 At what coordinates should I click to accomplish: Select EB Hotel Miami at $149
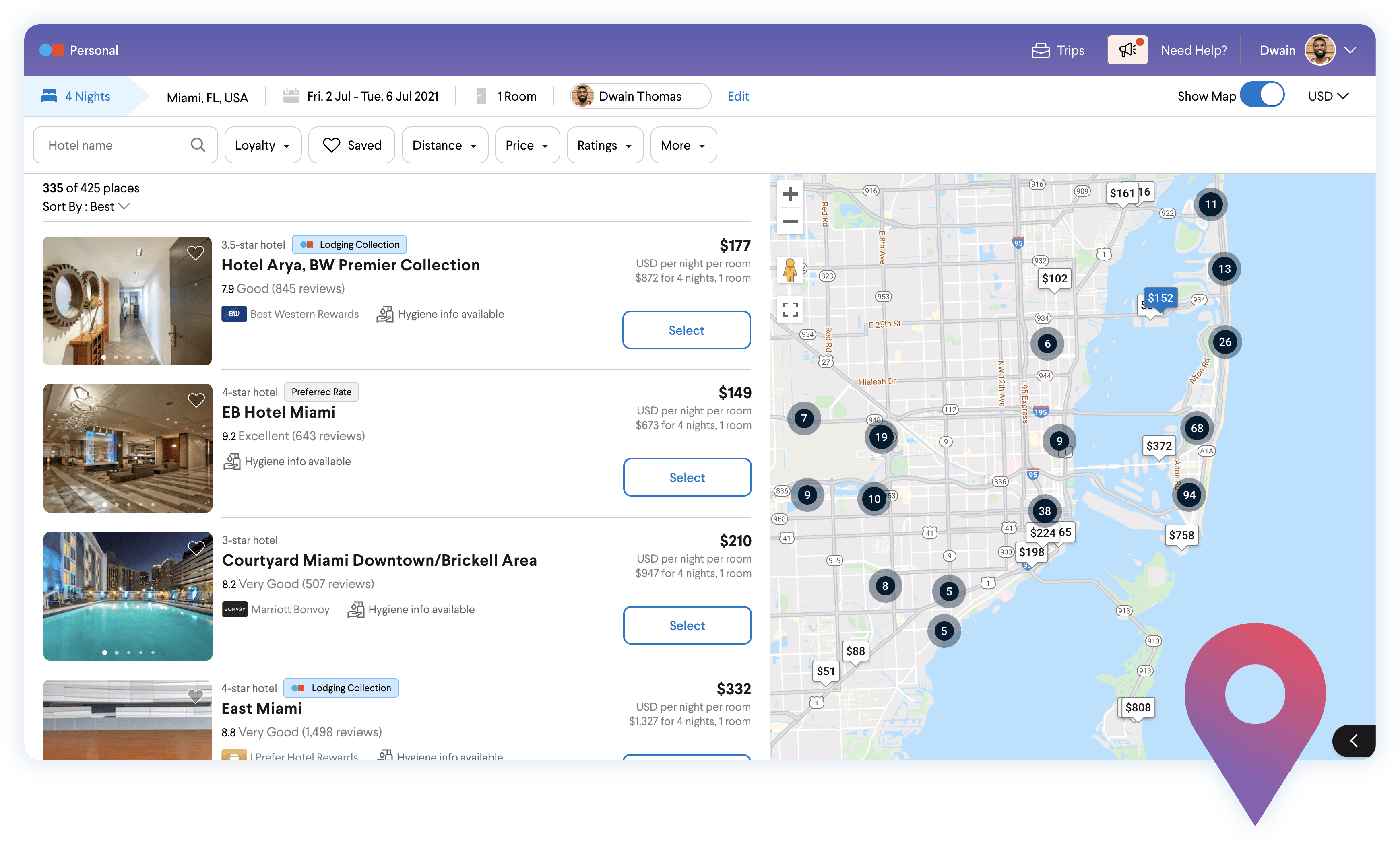click(687, 477)
